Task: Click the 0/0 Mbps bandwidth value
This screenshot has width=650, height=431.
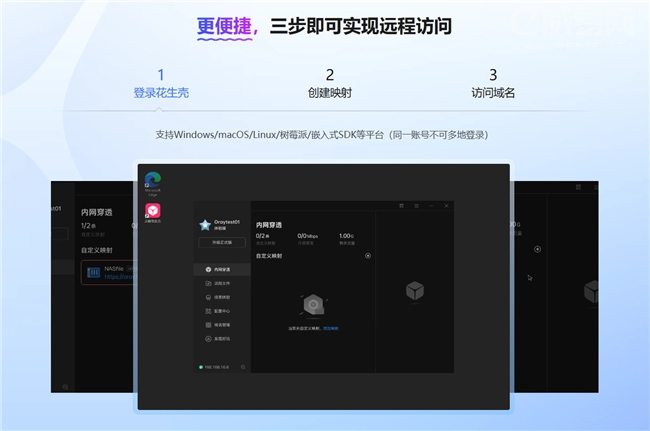Action: 308,236
